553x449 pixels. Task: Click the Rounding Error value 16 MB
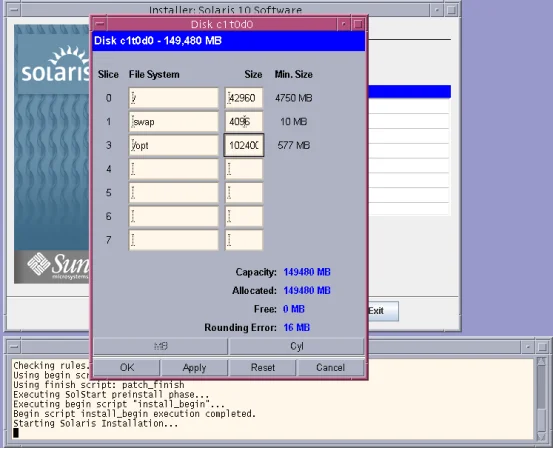296,327
